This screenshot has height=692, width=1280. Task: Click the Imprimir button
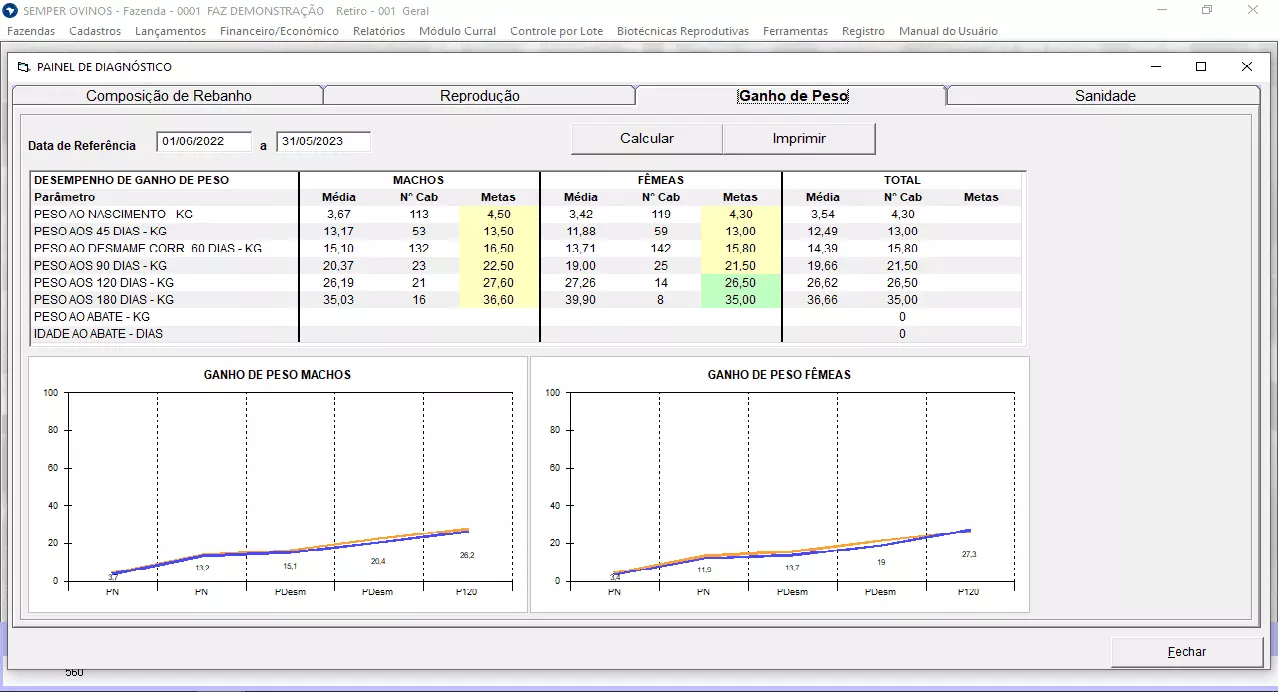pyautogui.click(x=798, y=139)
